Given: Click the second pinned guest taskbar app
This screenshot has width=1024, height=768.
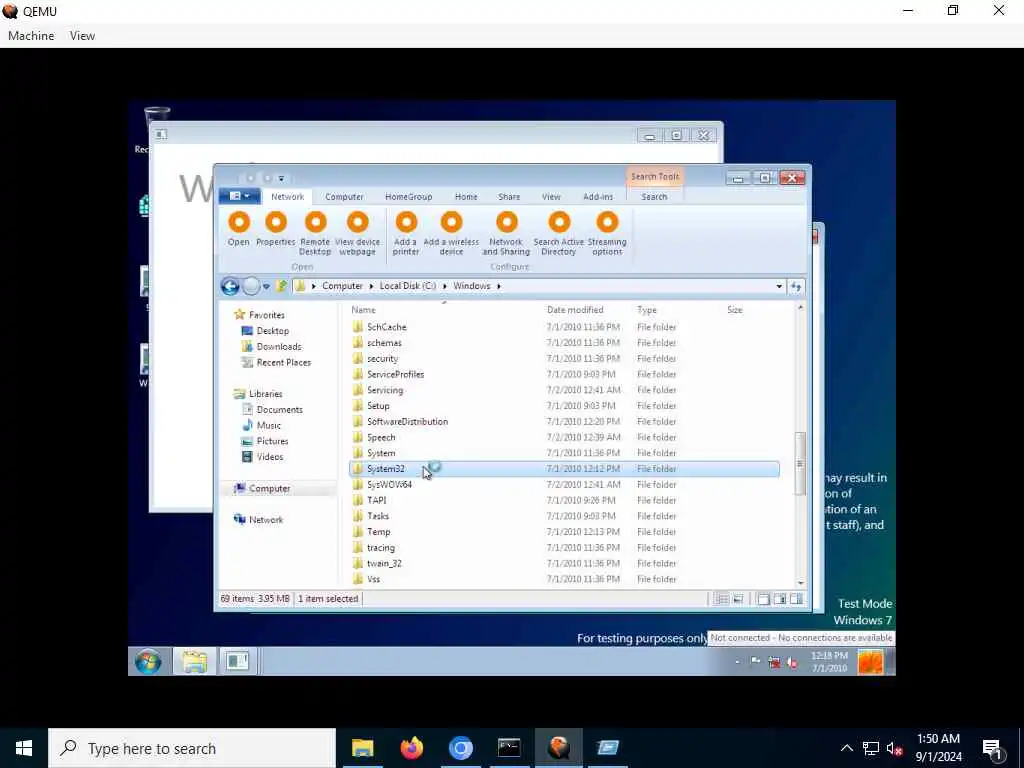Looking at the screenshot, I should (x=237, y=662).
